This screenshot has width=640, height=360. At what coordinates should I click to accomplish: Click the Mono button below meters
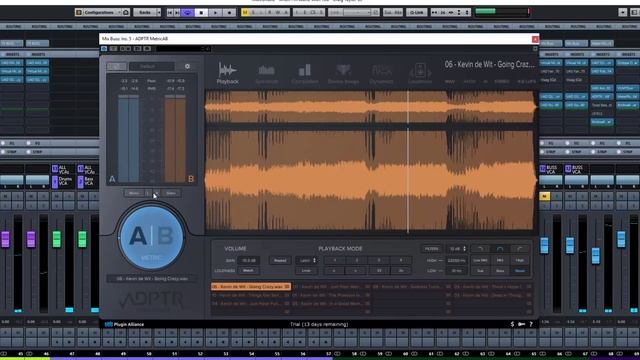click(134, 193)
